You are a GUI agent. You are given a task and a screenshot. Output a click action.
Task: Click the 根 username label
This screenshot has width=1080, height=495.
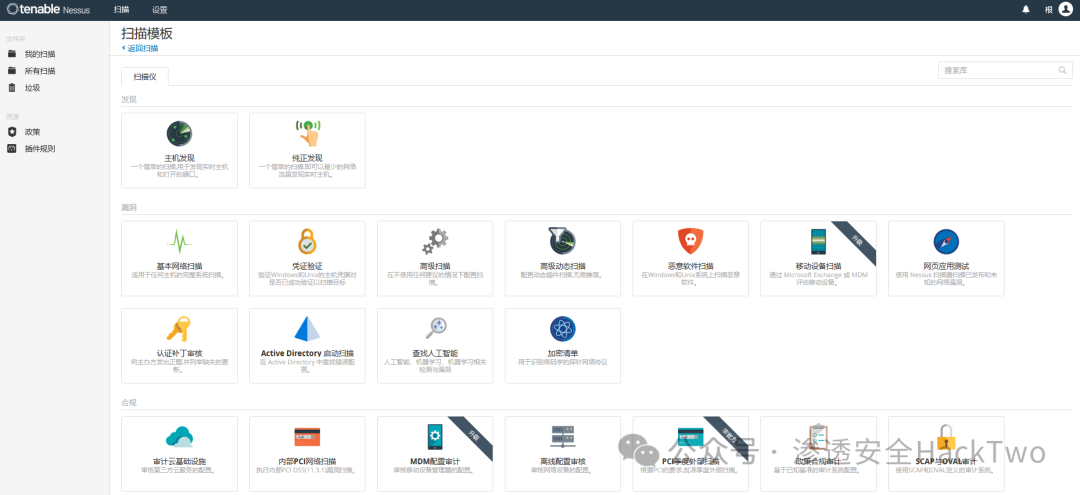[x=1048, y=10]
